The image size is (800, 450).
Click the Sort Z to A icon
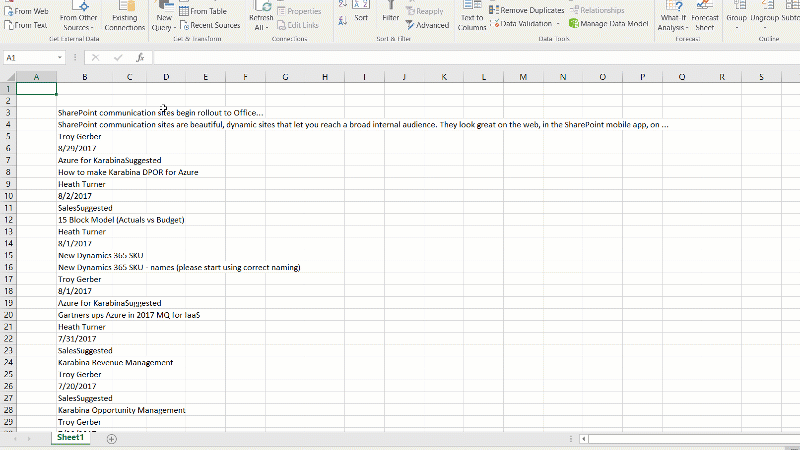(x=343, y=20)
